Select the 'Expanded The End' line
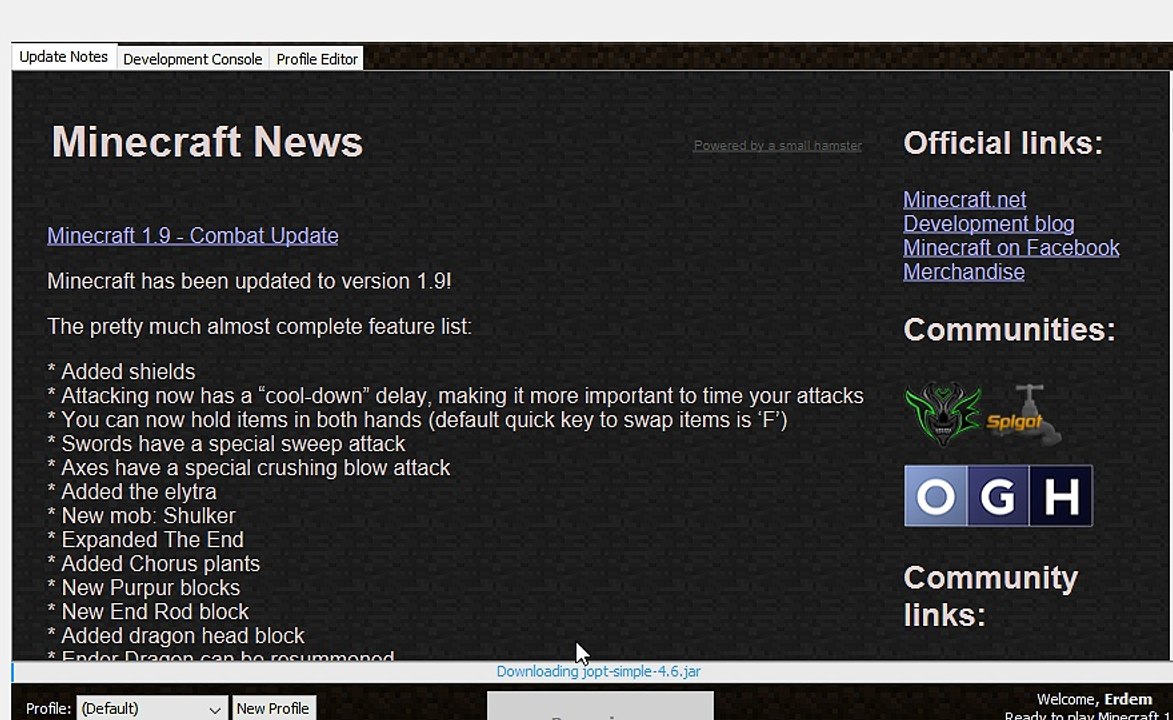This screenshot has height=720, width=1173. [x=145, y=540]
